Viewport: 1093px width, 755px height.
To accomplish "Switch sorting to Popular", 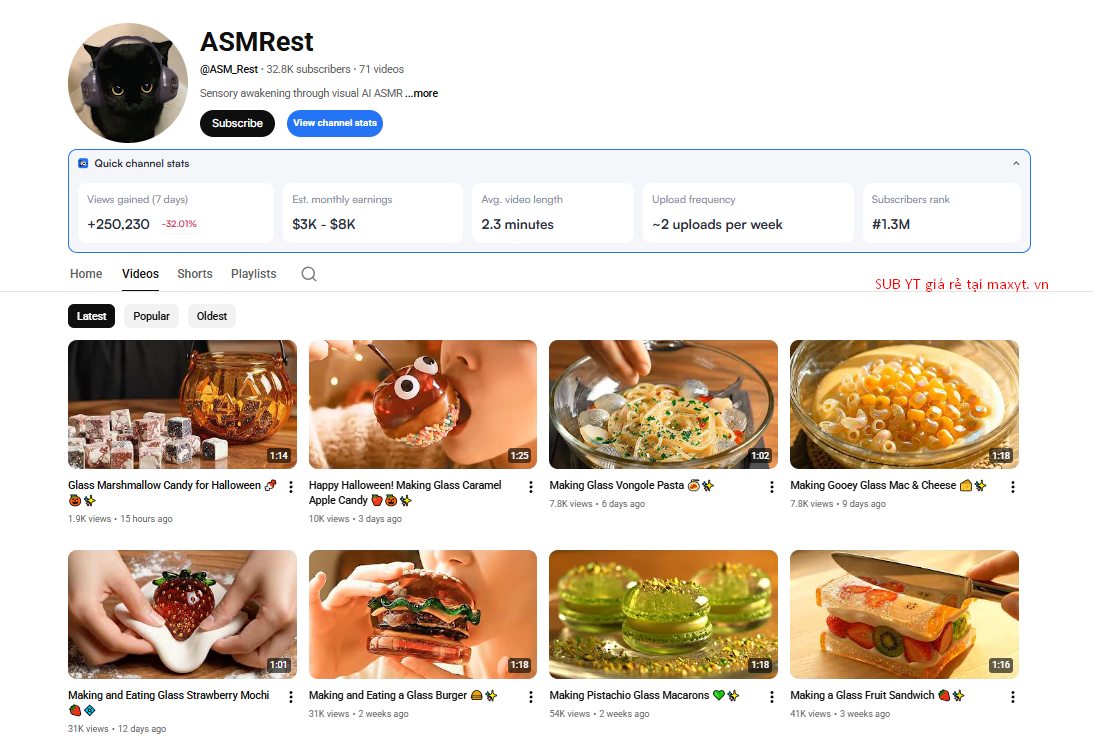I will (151, 316).
